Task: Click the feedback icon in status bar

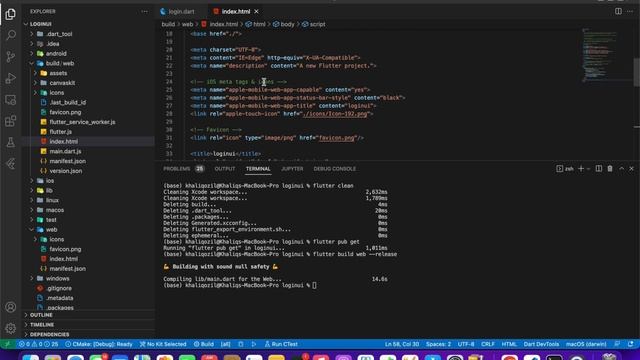Action: pos(617,344)
